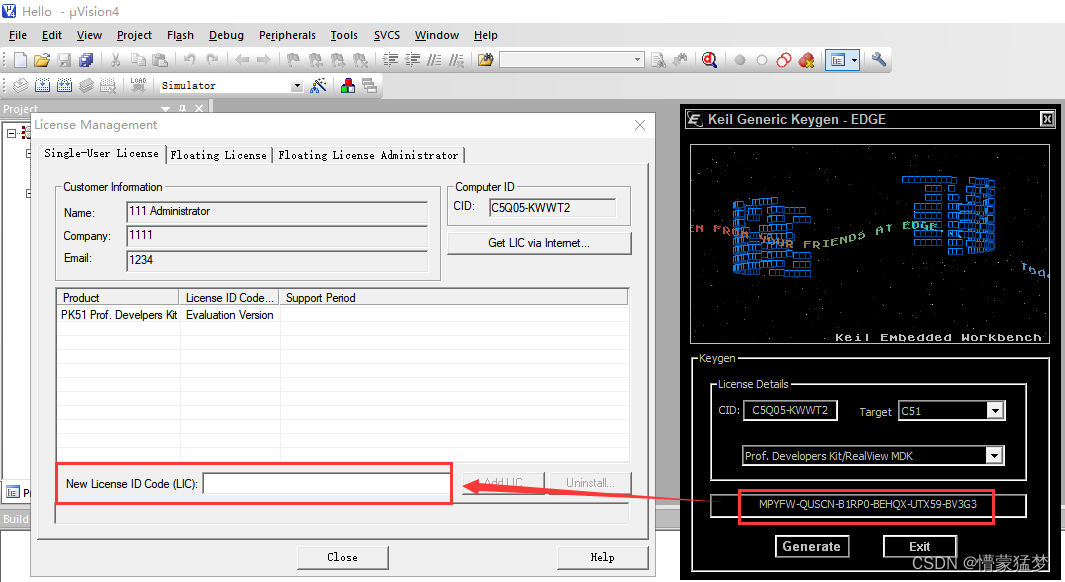Open Prof. Developers Kit/RealView MDK dropdown
The image size is (1065, 582).
(x=994, y=456)
